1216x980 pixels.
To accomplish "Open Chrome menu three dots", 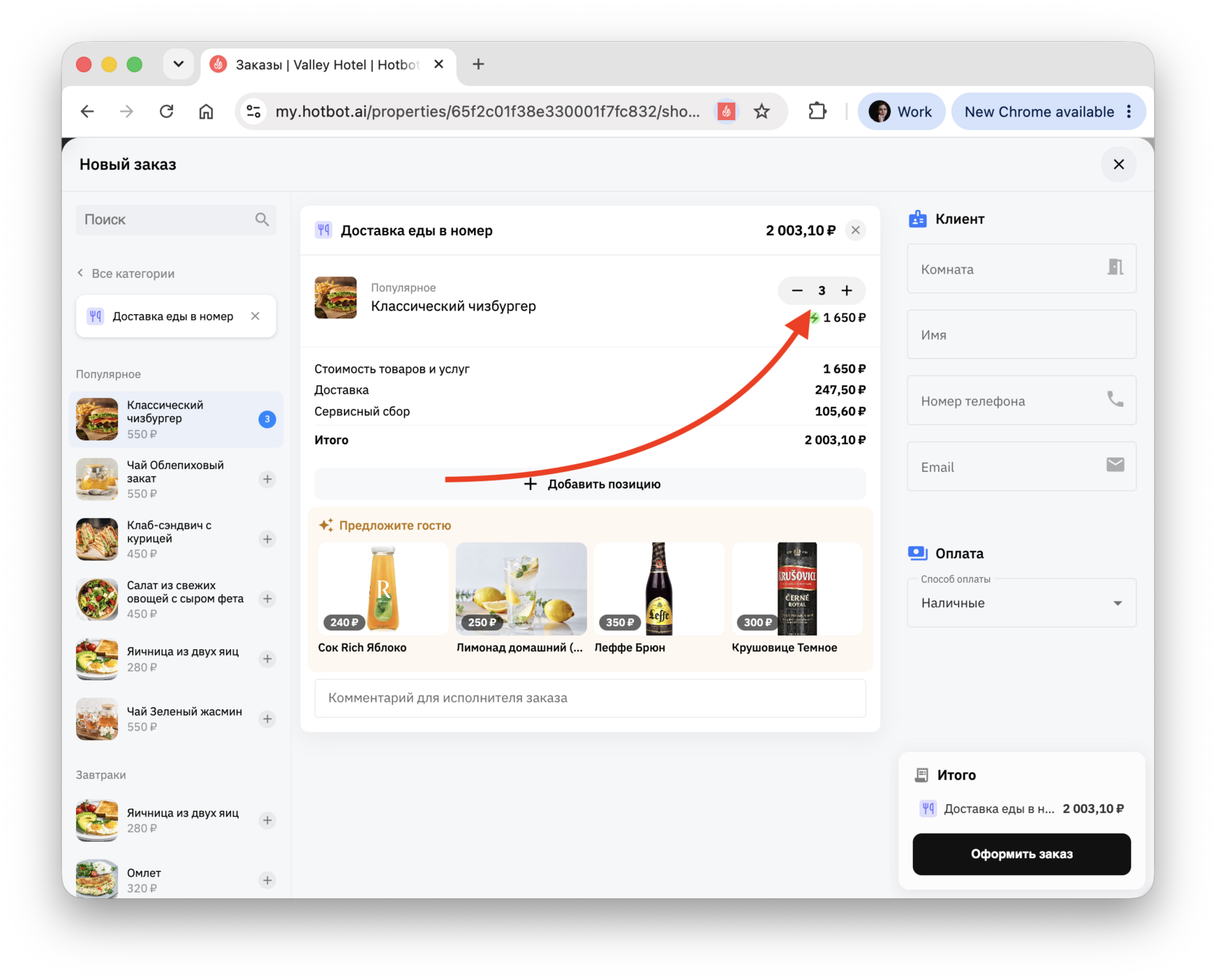I will click(x=1129, y=111).
